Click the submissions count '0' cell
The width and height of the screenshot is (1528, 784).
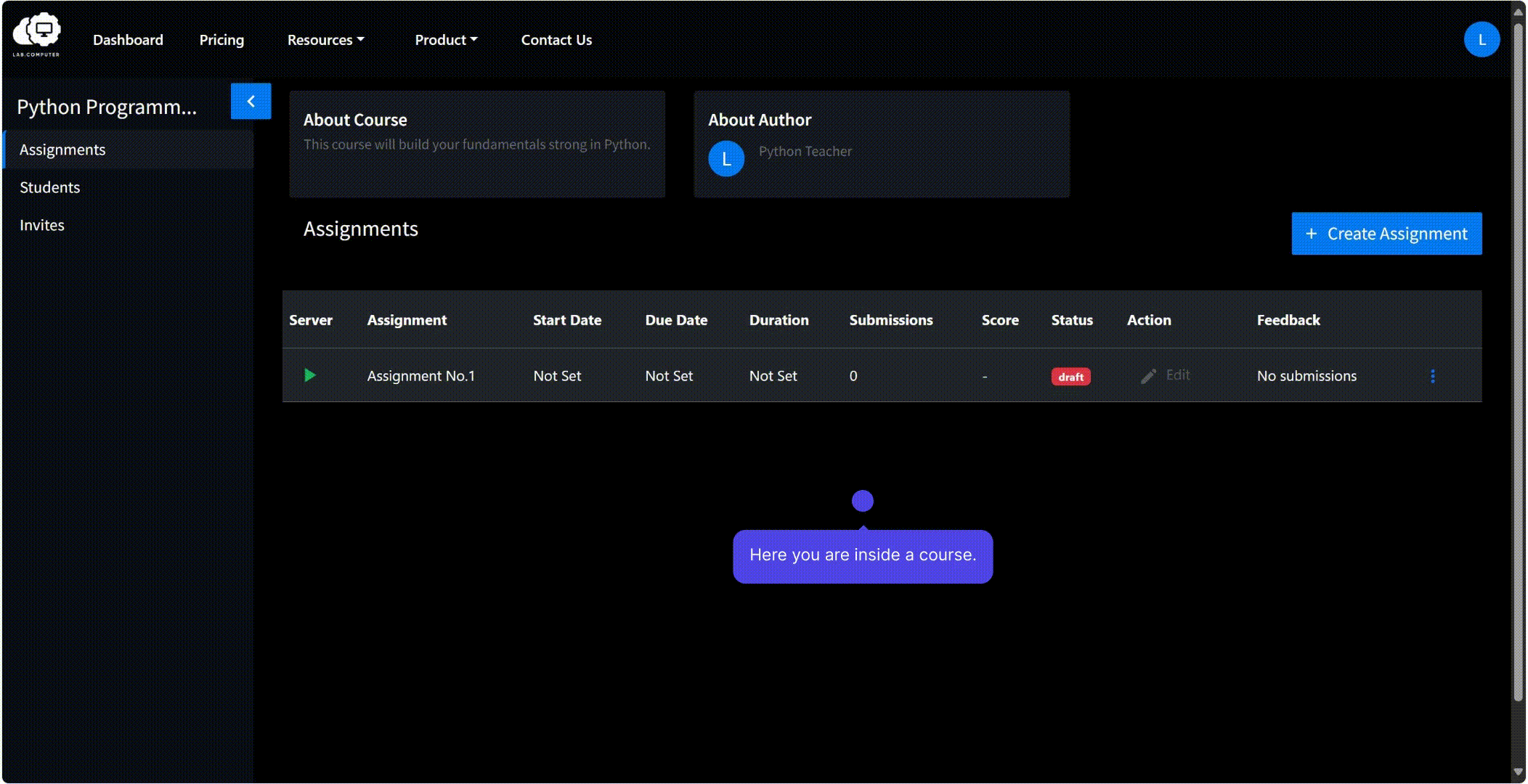(853, 376)
